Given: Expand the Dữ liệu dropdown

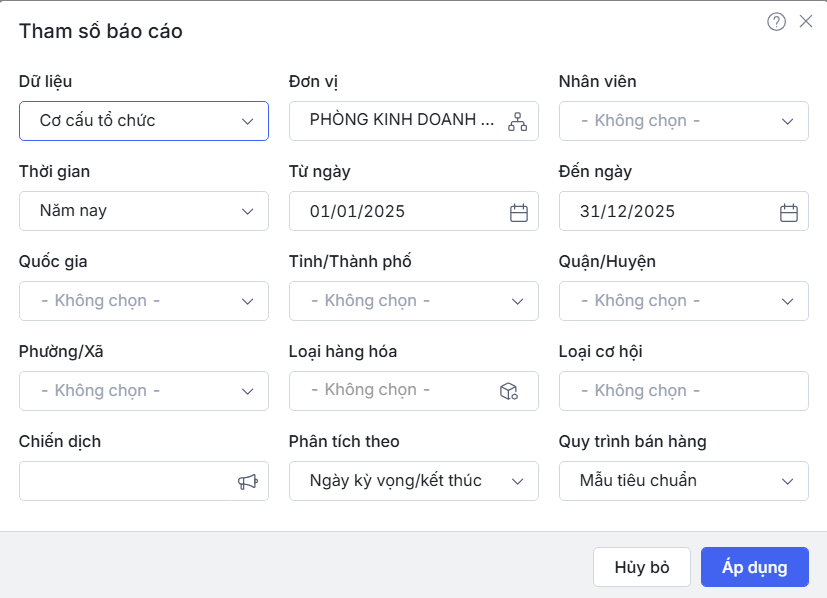Looking at the screenshot, I should pos(144,121).
